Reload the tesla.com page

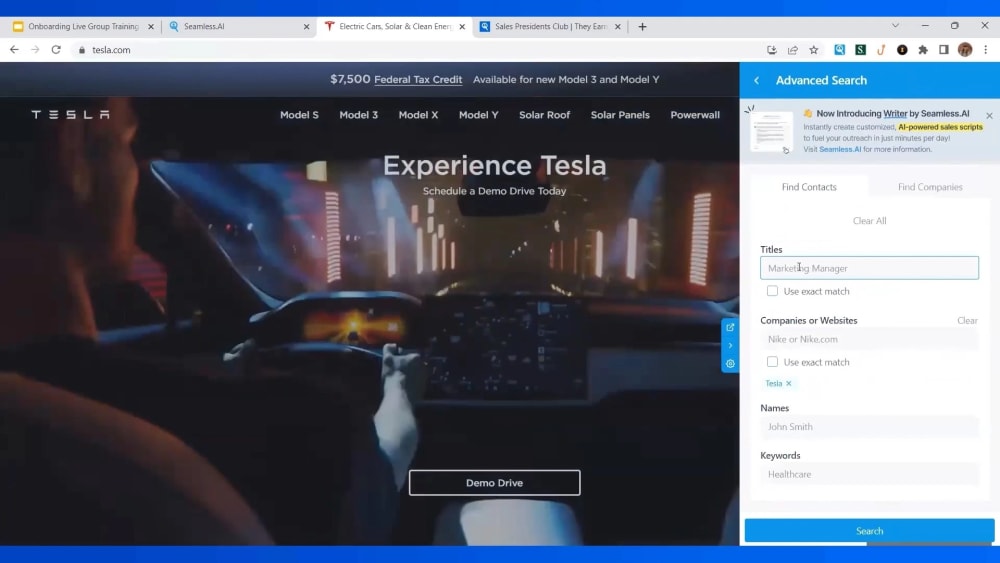[56, 50]
